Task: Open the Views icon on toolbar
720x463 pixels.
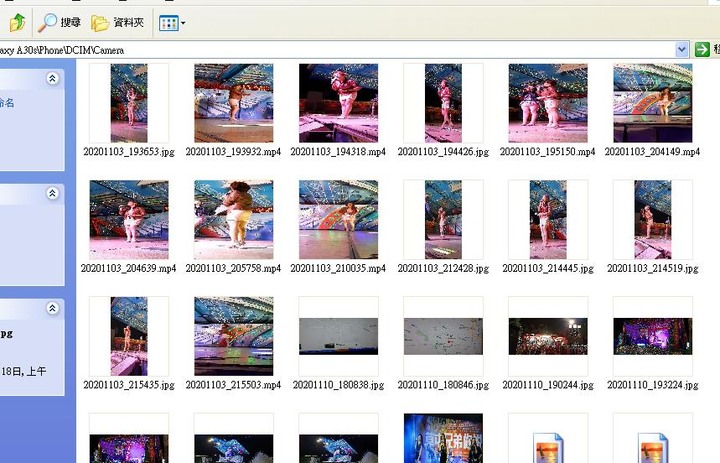Action: (x=169, y=23)
